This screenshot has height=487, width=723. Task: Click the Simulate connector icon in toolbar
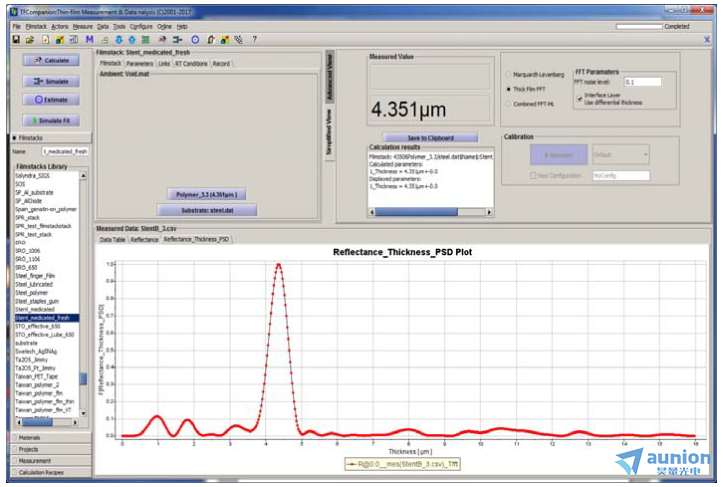(x=177, y=40)
